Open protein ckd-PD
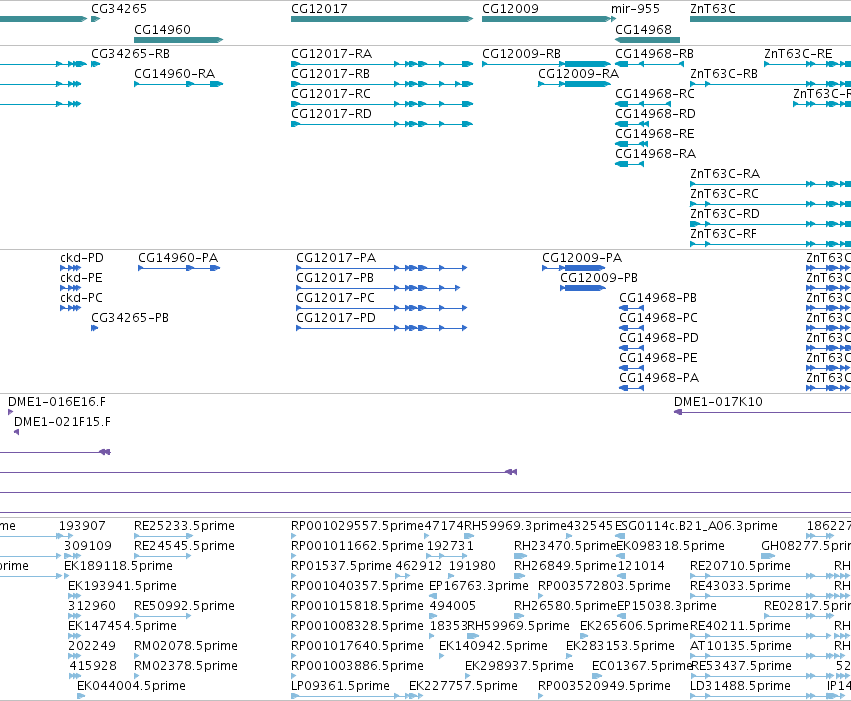 [81, 258]
